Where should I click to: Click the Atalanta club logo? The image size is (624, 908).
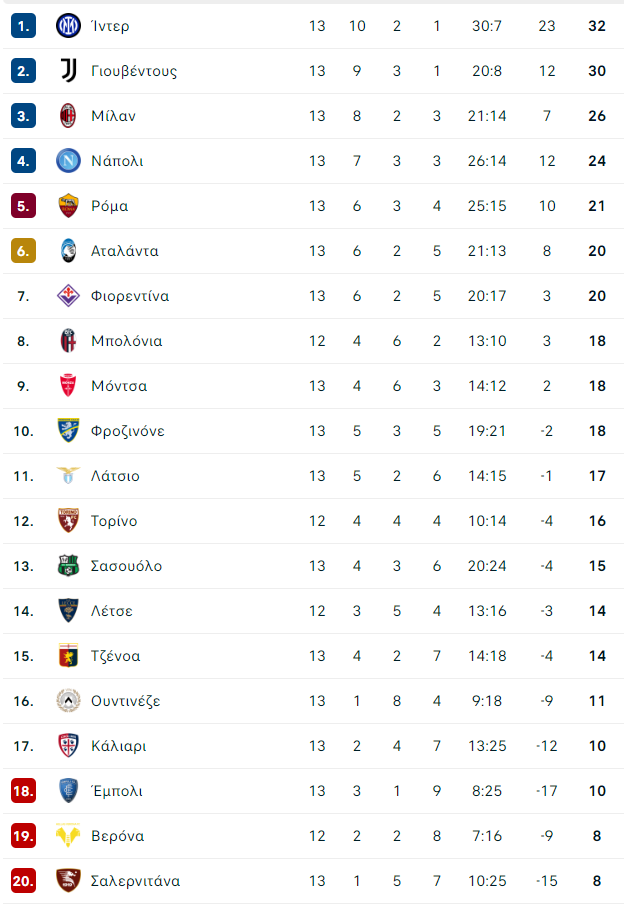click(x=68, y=251)
